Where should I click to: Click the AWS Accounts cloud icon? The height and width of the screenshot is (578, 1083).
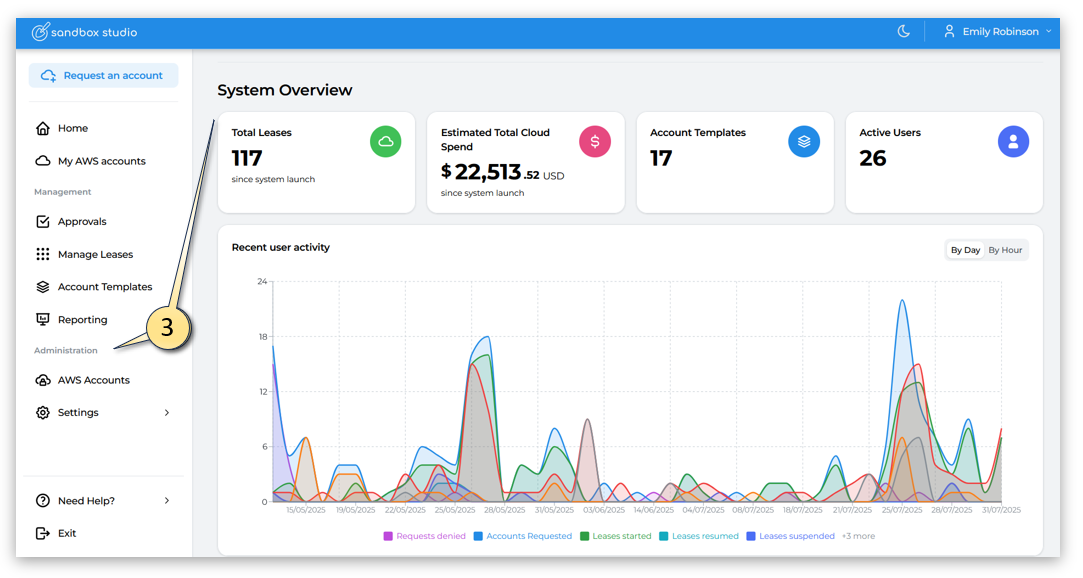43,381
